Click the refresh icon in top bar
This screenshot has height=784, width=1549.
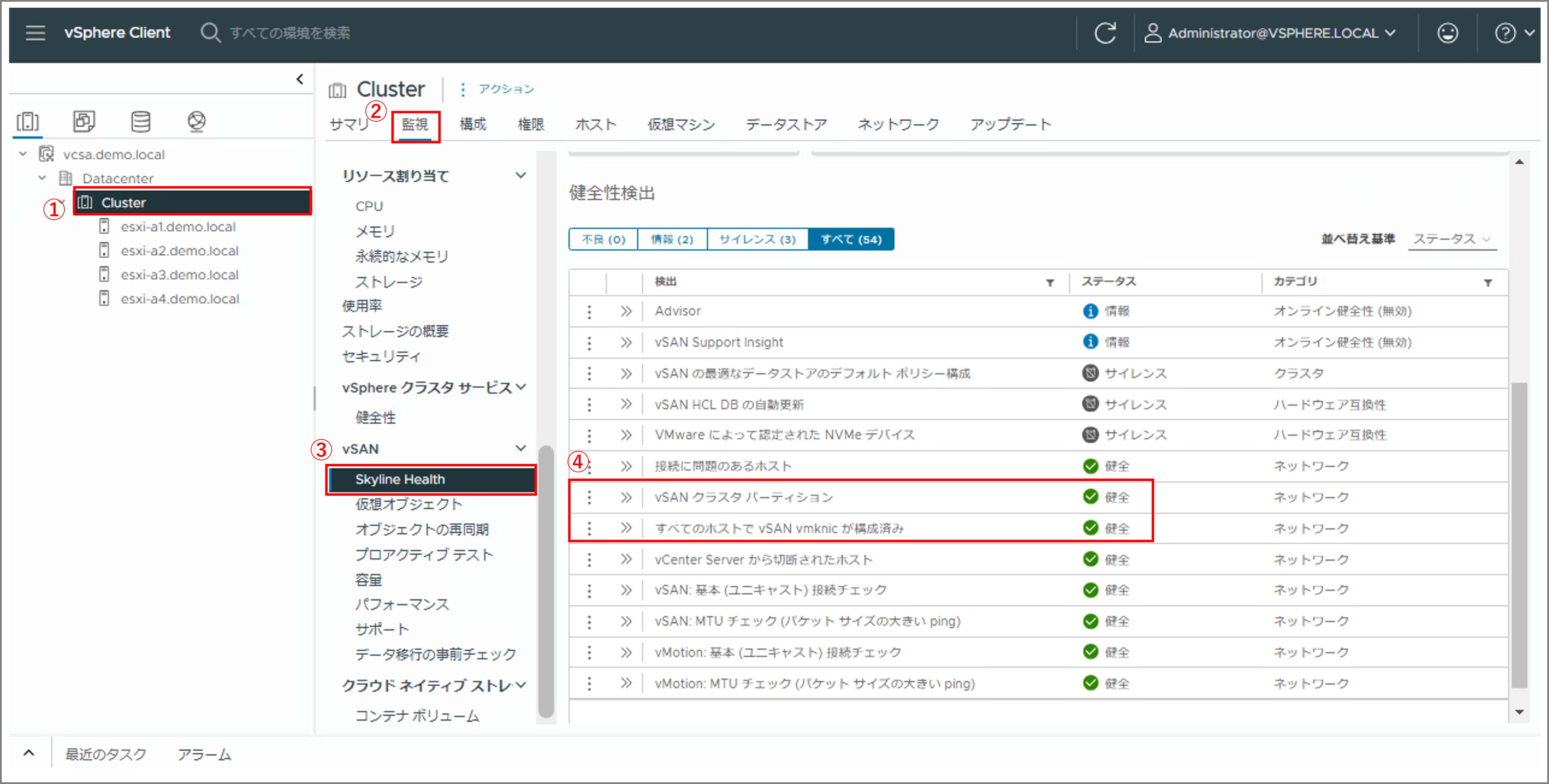click(1105, 33)
